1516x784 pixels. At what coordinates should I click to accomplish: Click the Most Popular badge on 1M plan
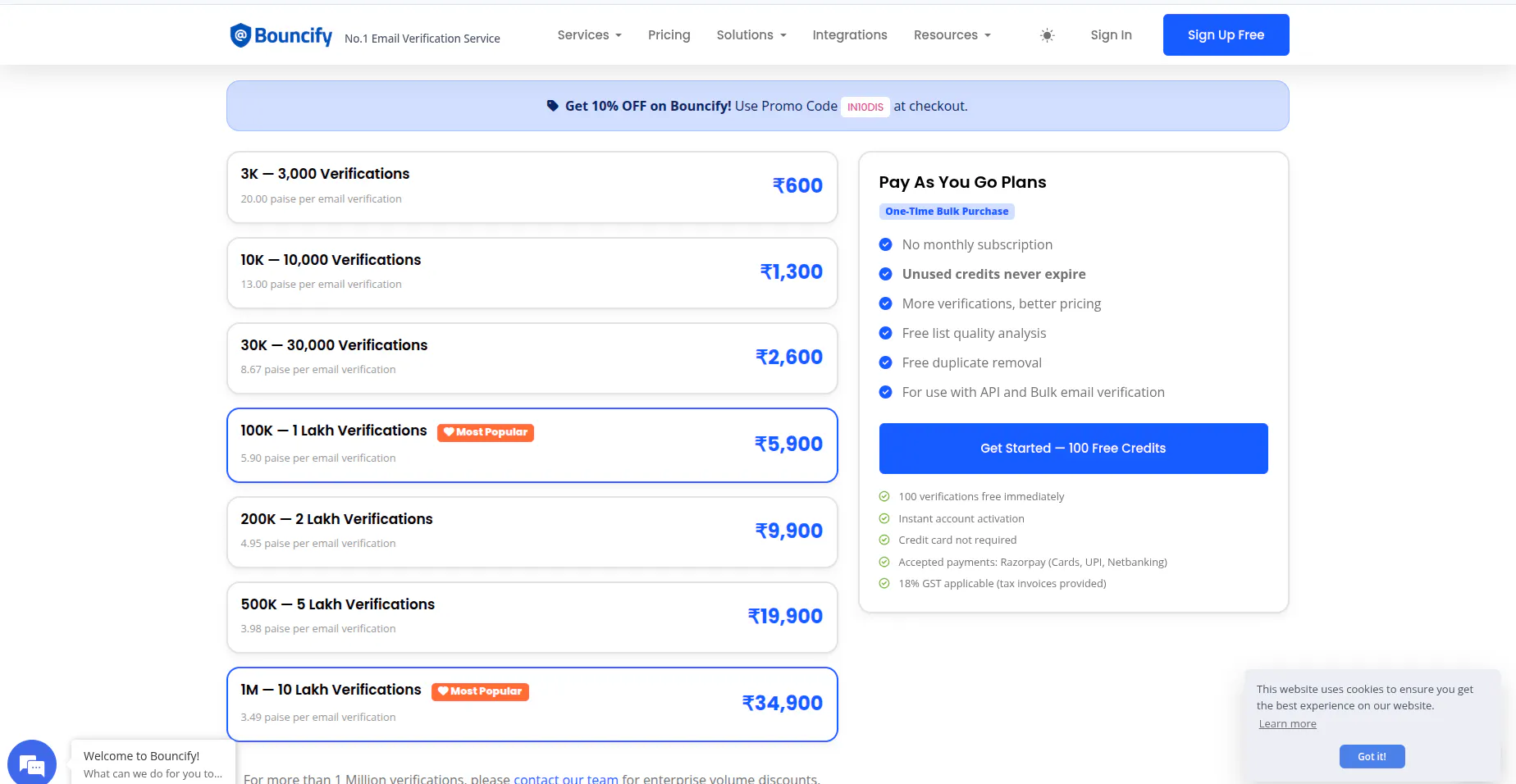(x=480, y=691)
